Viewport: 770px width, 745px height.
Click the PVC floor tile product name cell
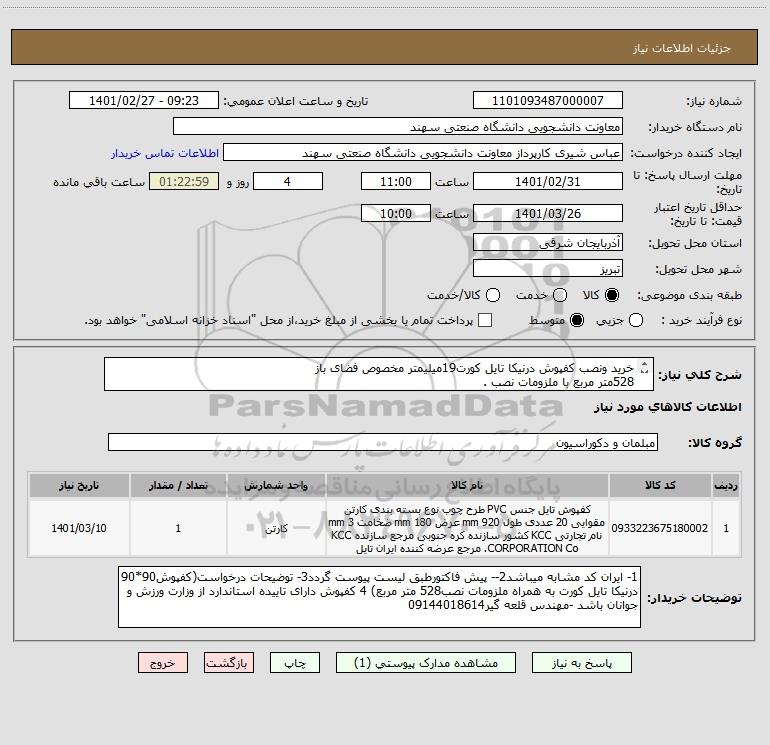(467, 528)
